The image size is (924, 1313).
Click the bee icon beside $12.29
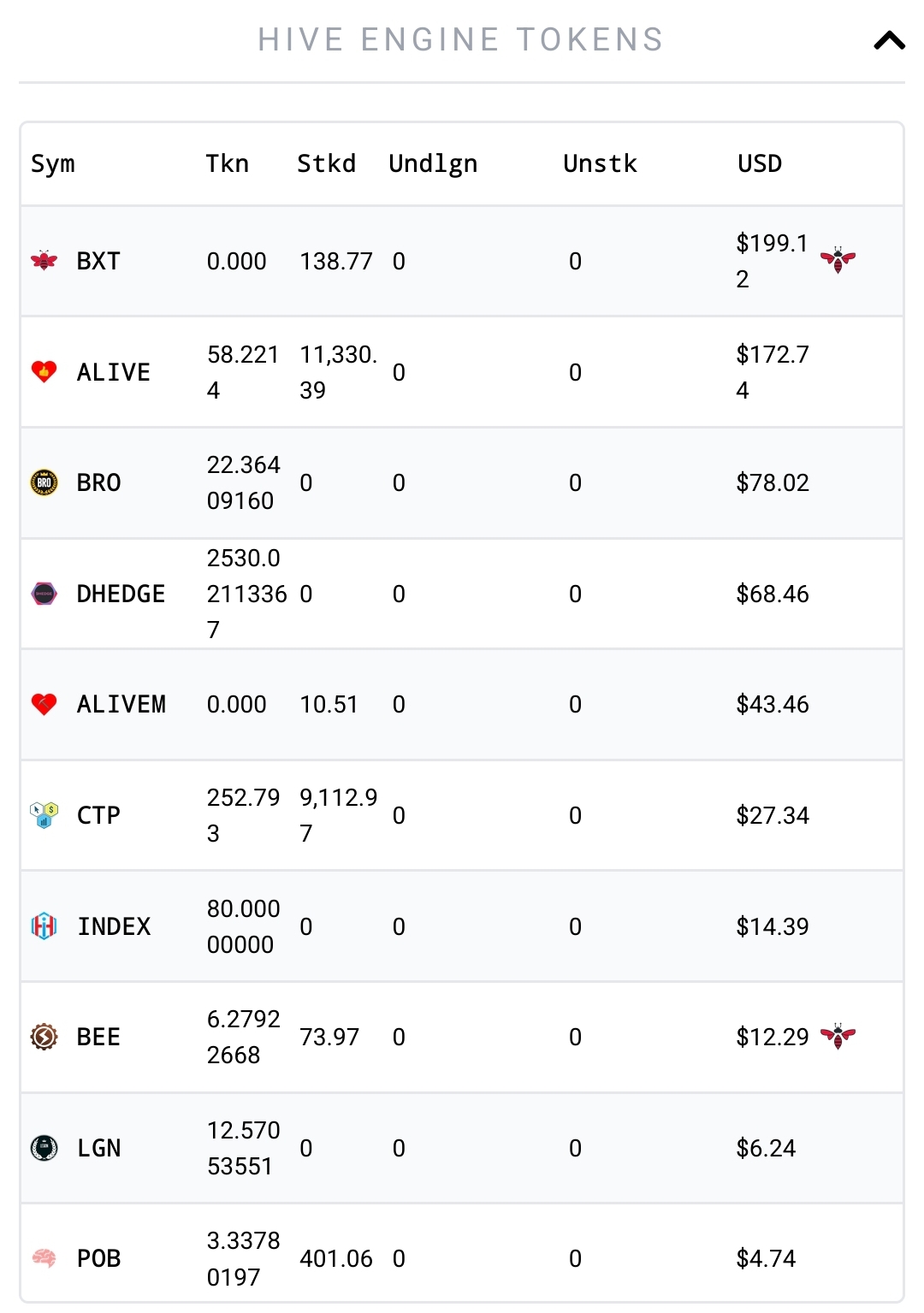click(838, 1036)
